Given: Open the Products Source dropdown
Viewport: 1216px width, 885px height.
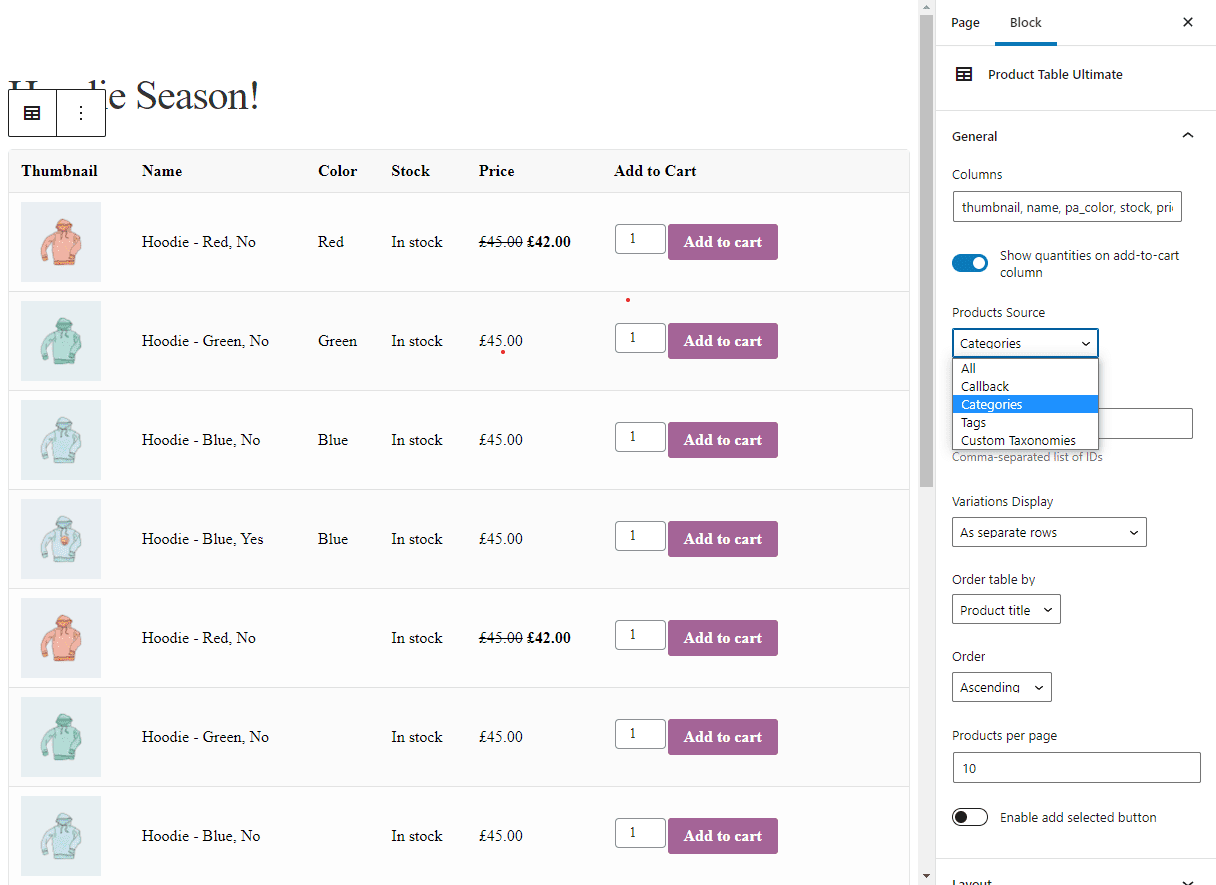Looking at the screenshot, I should 1025,343.
